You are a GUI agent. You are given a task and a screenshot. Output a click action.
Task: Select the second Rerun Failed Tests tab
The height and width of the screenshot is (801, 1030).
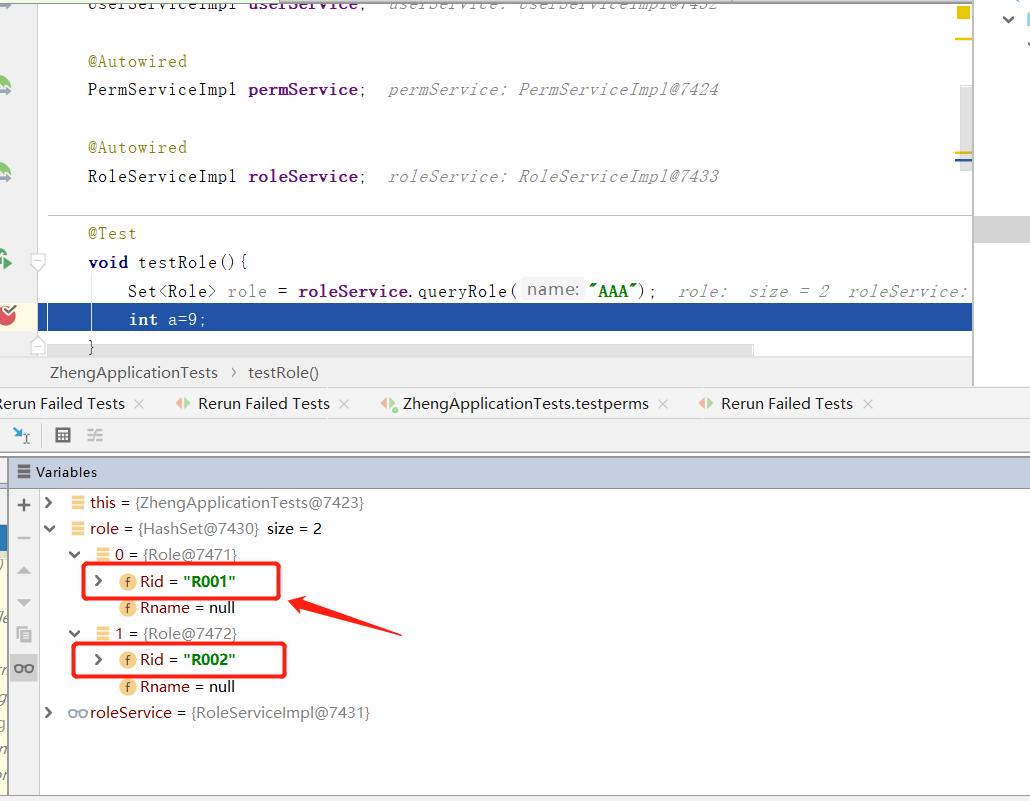[263, 403]
